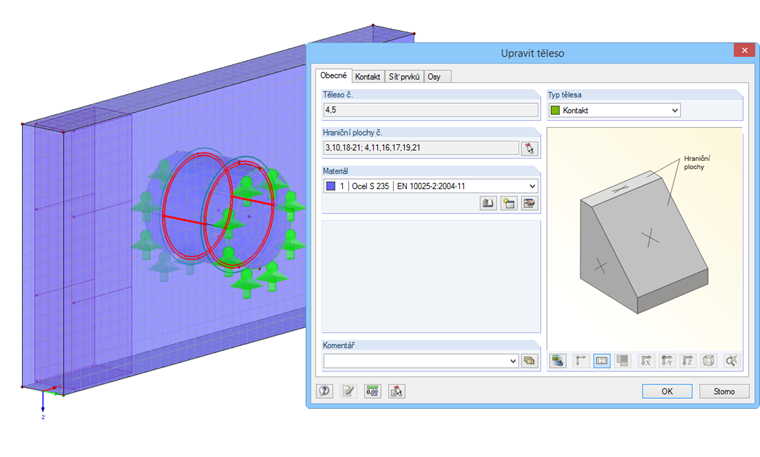The image size is (760, 457).
Task: Open the Obecné tab
Action: point(333,76)
